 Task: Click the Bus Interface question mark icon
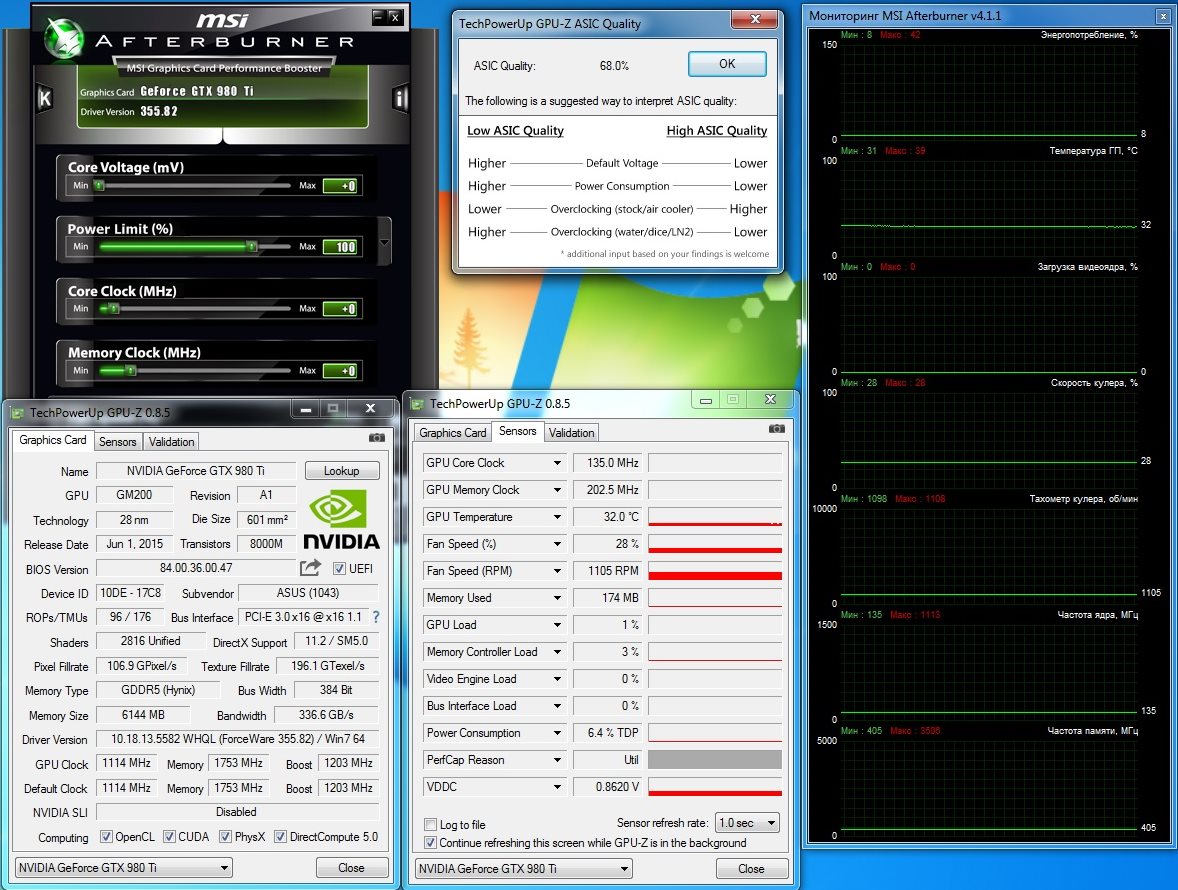tap(376, 617)
